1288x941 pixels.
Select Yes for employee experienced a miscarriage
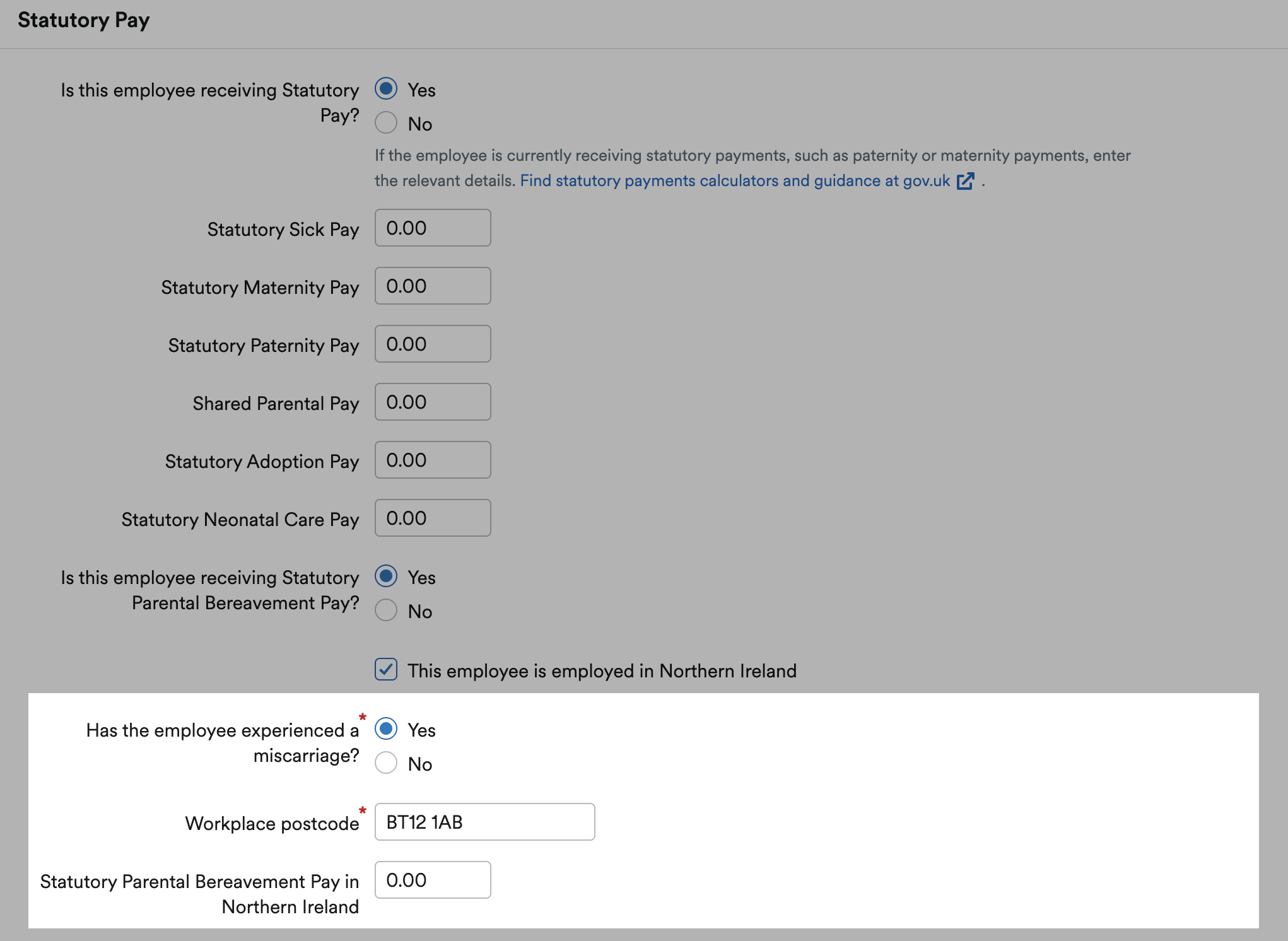click(386, 729)
